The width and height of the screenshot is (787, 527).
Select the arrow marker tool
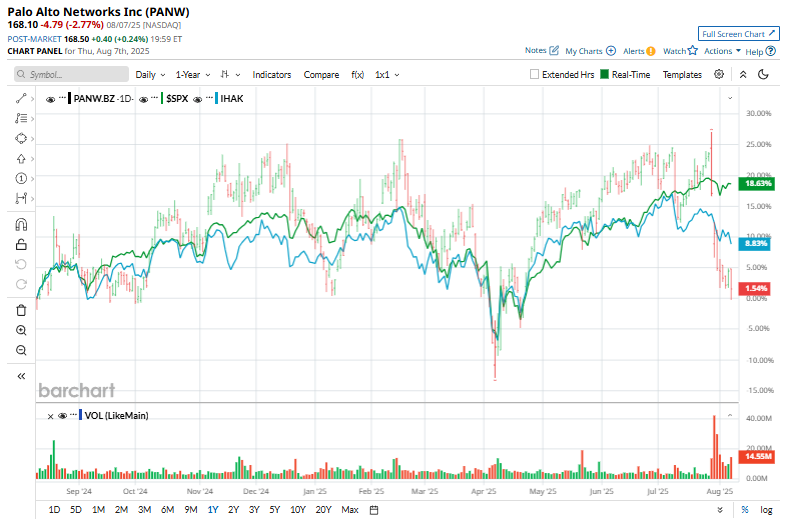(21, 159)
